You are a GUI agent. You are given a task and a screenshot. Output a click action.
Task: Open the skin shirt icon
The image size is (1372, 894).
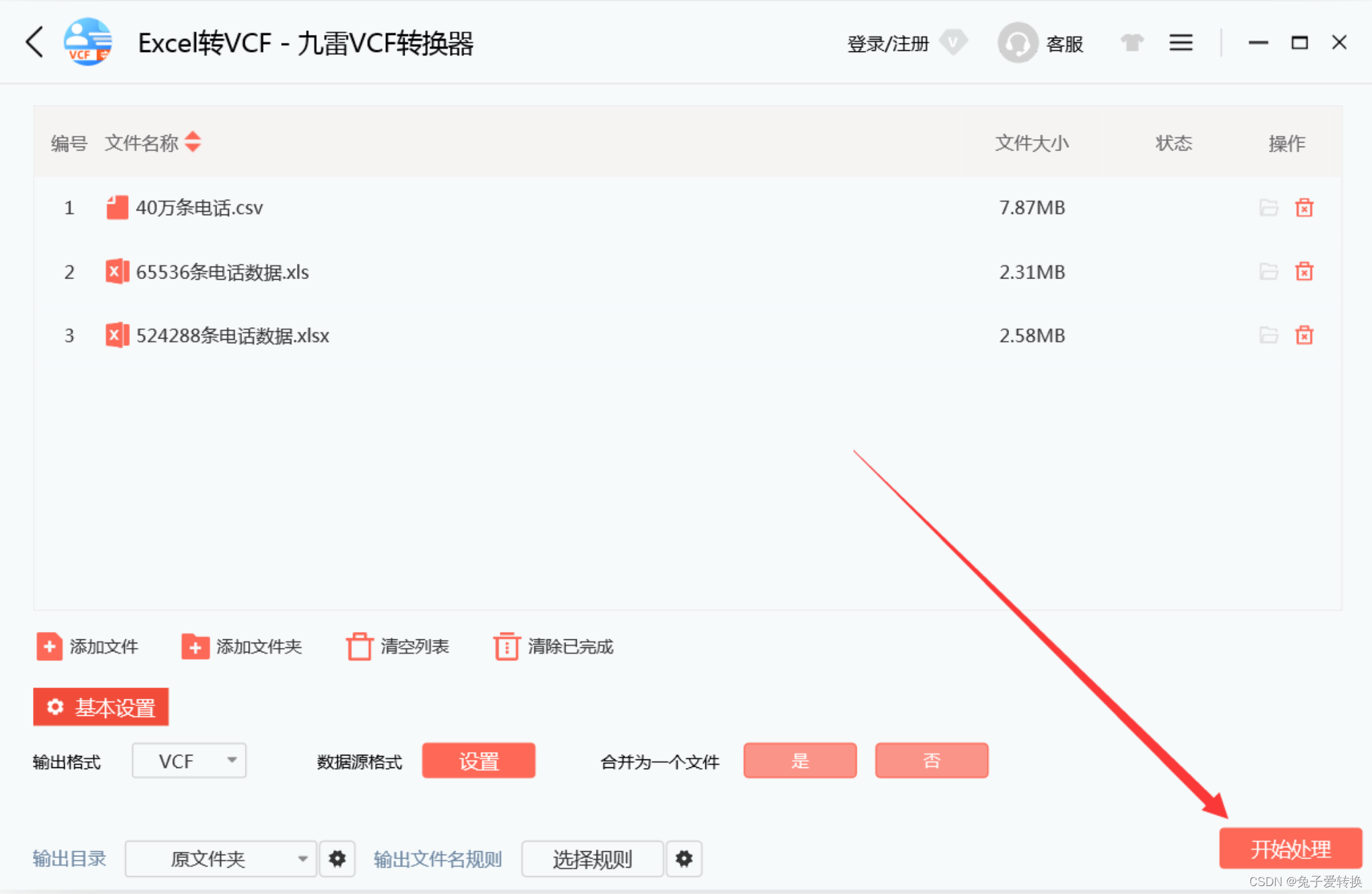(x=1131, y=43)
